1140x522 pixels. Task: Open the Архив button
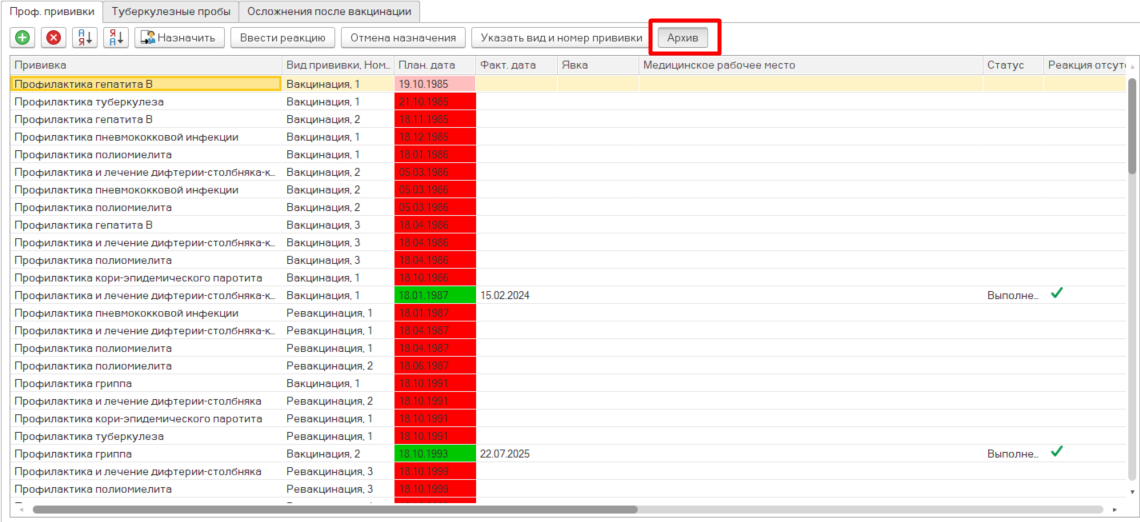coord(685,38)
